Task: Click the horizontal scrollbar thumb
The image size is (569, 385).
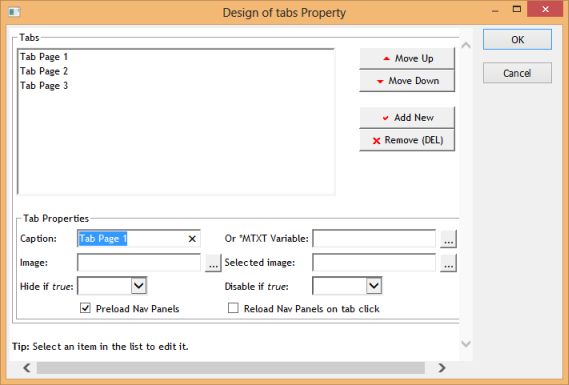Action: (231, 368)
